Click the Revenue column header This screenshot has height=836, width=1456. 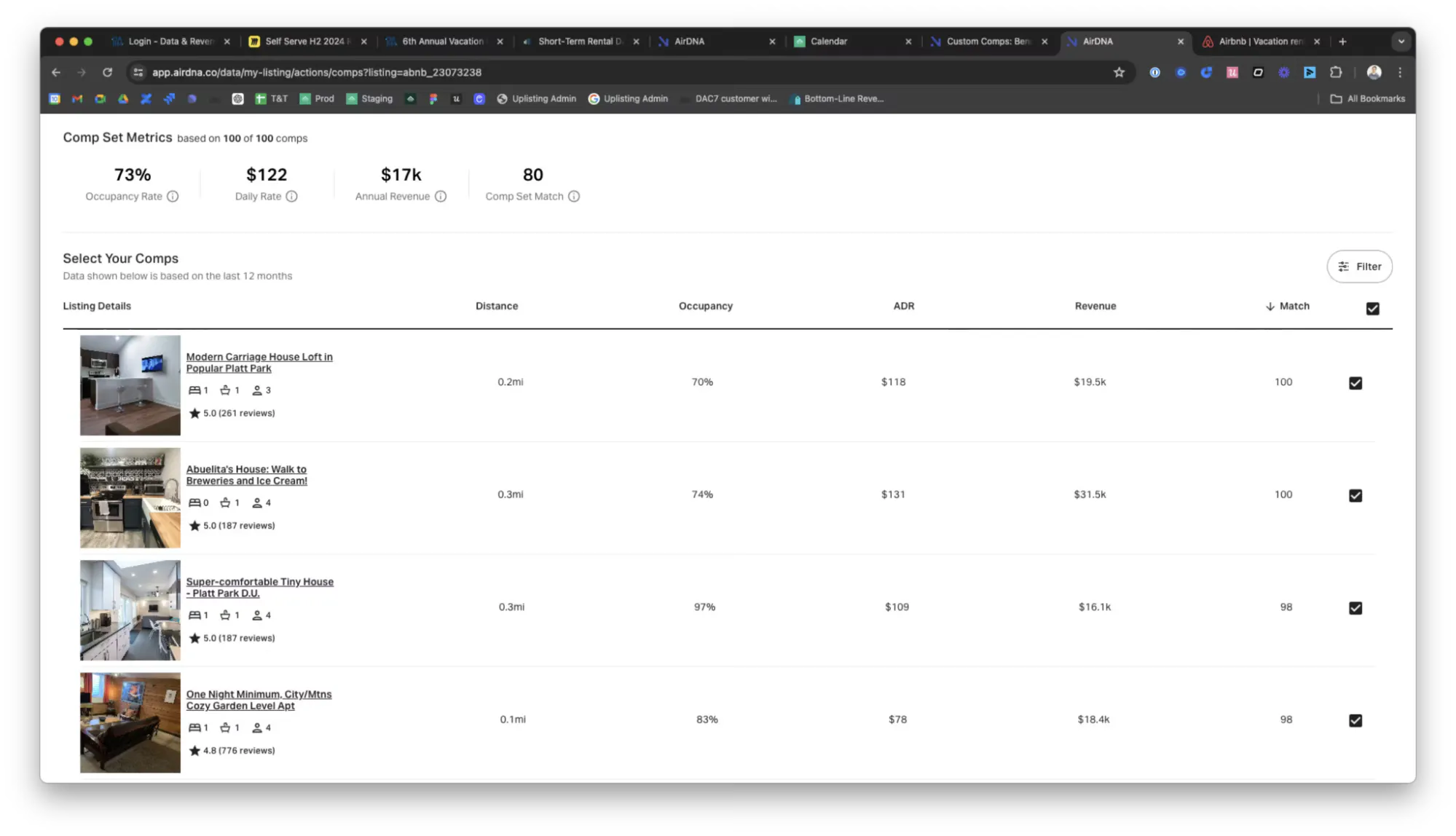1095,307
